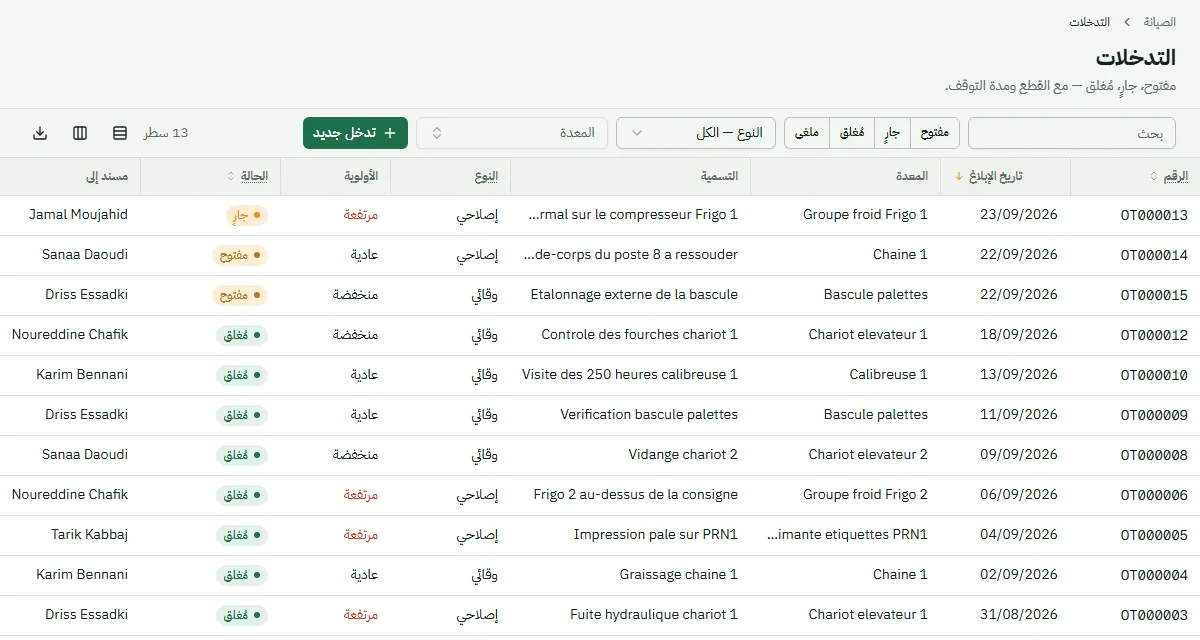Focus the بحث search field
The height and width of the screenshot is (640, 1200).
(1072, 133)
